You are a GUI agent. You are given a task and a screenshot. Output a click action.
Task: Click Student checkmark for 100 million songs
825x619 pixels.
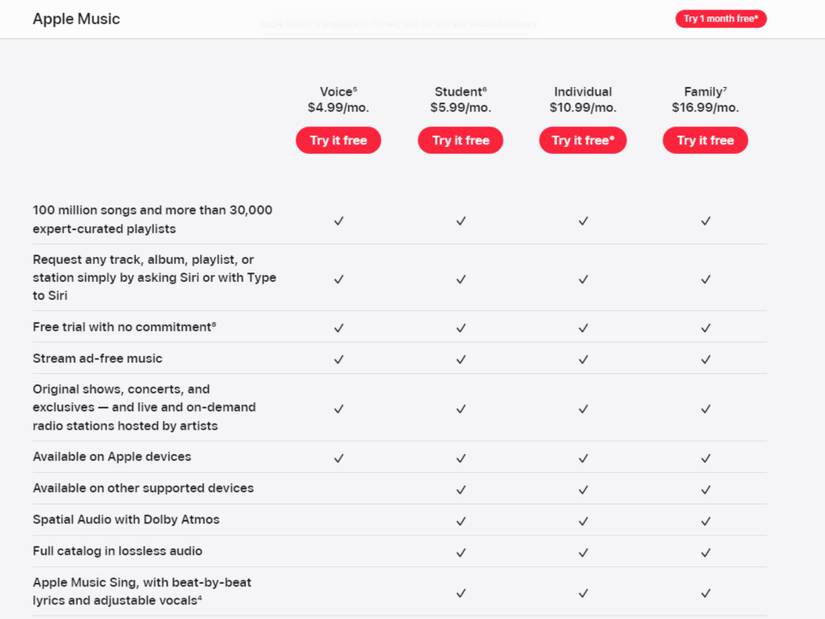461,221
